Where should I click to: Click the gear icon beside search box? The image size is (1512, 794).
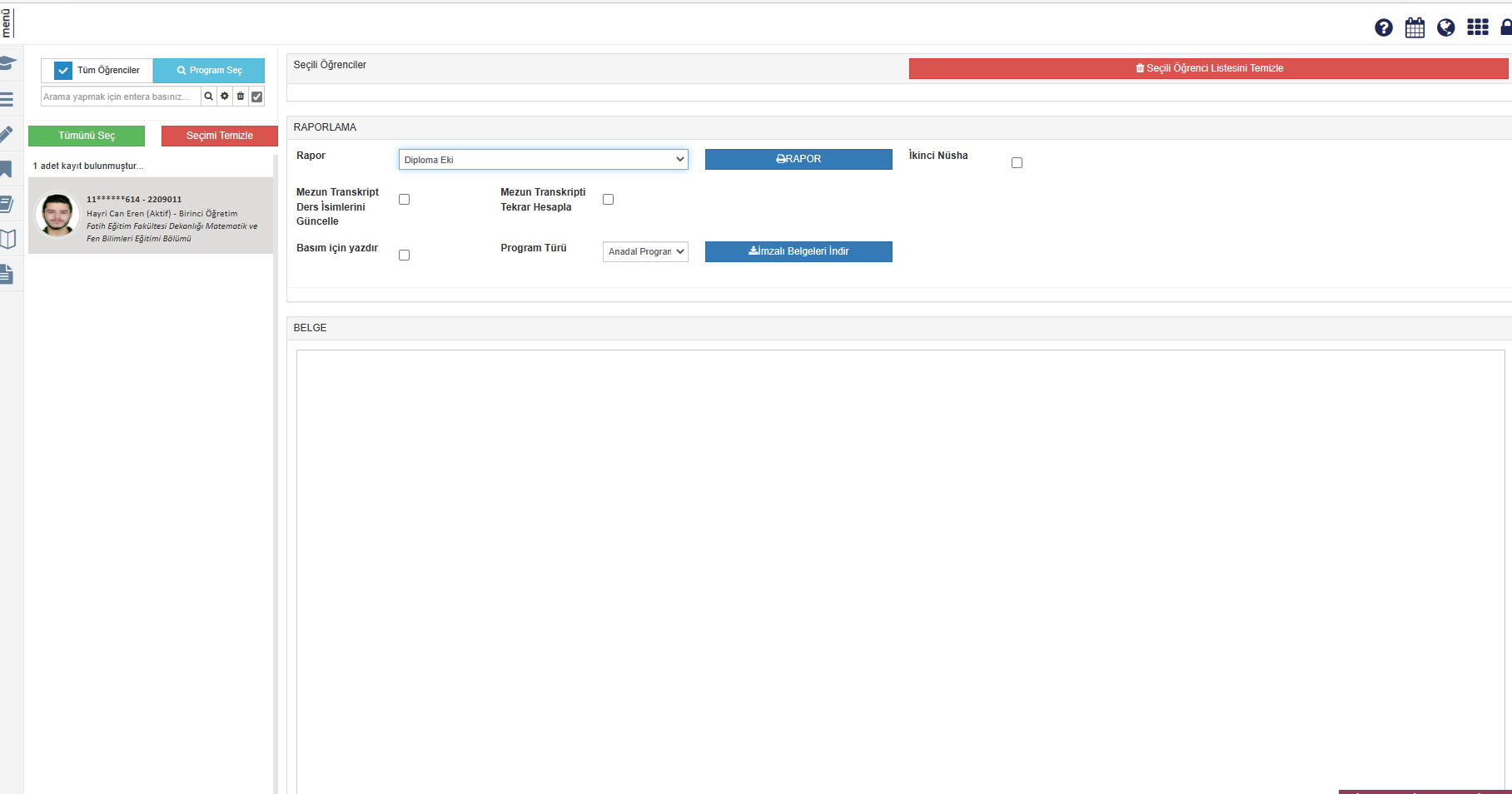pos(225,97)
